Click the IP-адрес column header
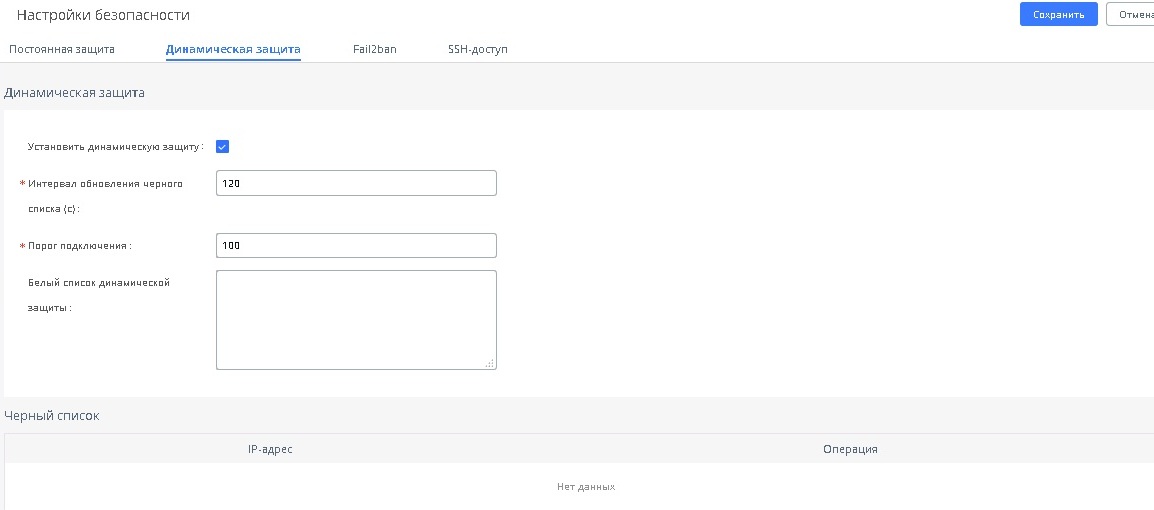Image resolution: width=1154 pixels, height=510 pixels. [270, 449]
